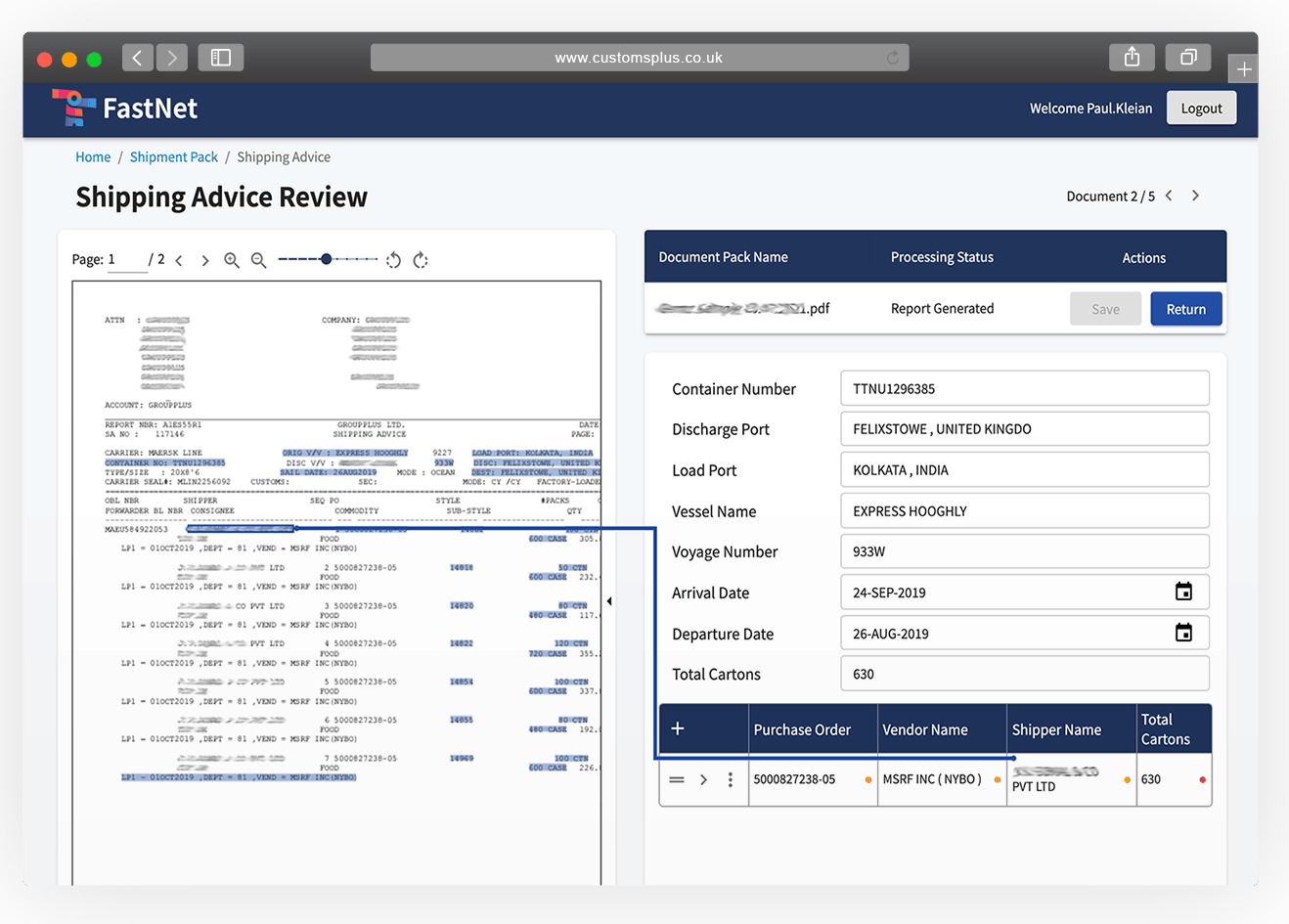Viewport: 1289px width, 924px height.
Task: Log out of FastNet
Action: [x=1201, y=108]
